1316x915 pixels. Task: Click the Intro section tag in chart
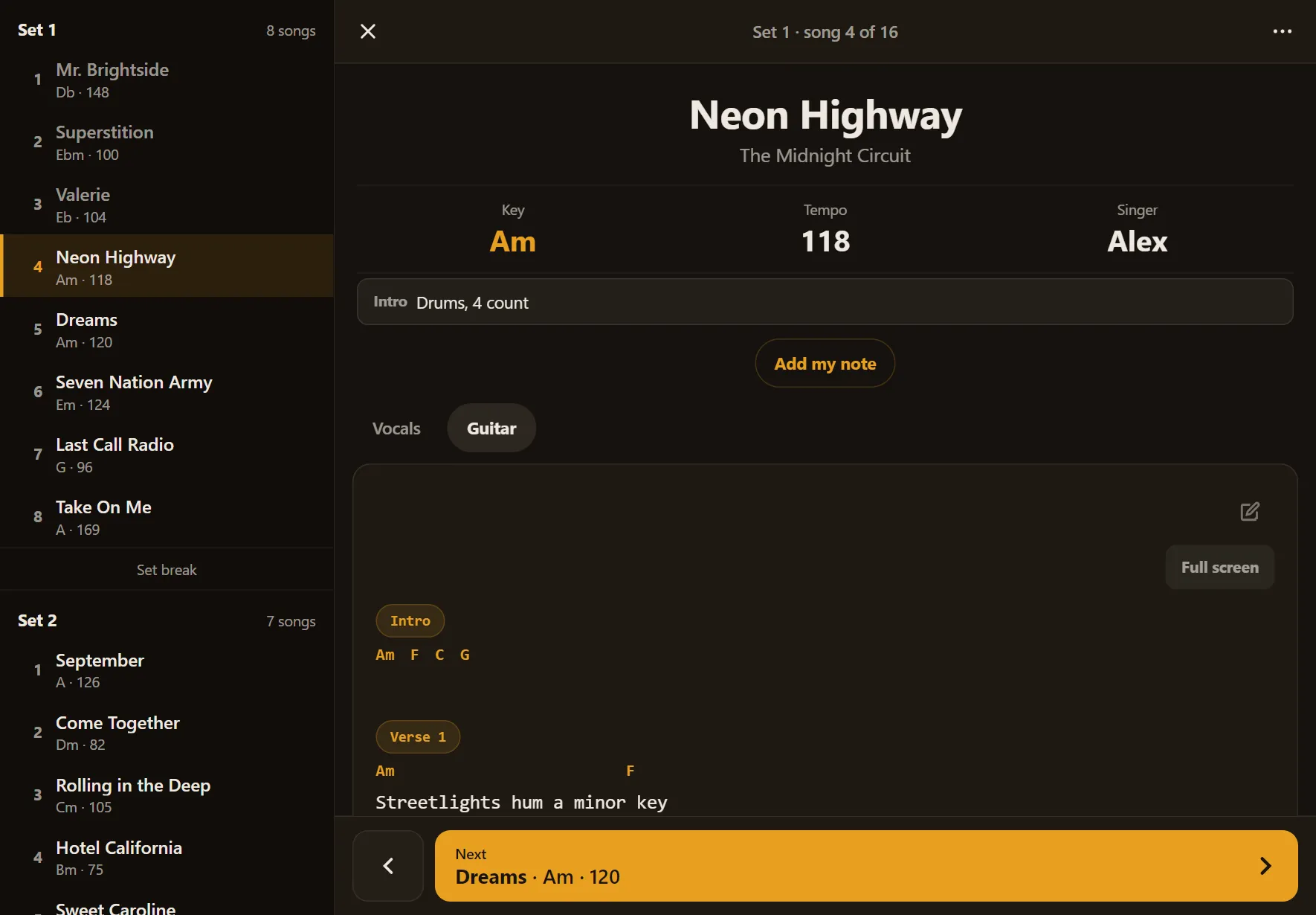click(410, 620)
